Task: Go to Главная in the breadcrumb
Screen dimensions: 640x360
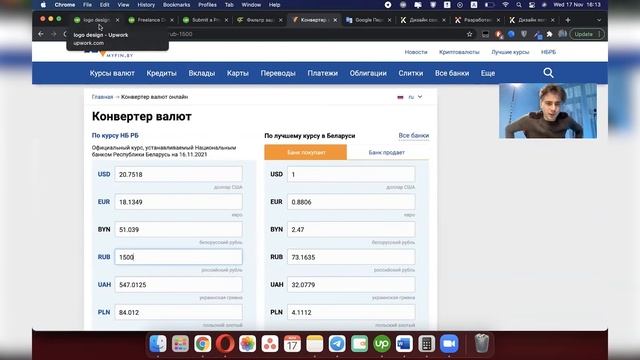Action: pyautogui.click(x=102, y=97)
